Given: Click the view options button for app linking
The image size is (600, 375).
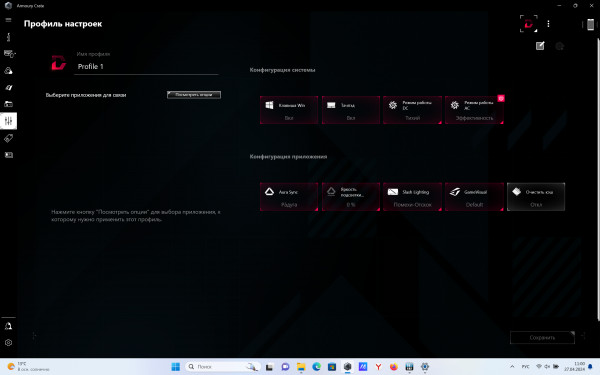Looking at the screenshot, I should [194, 95].
